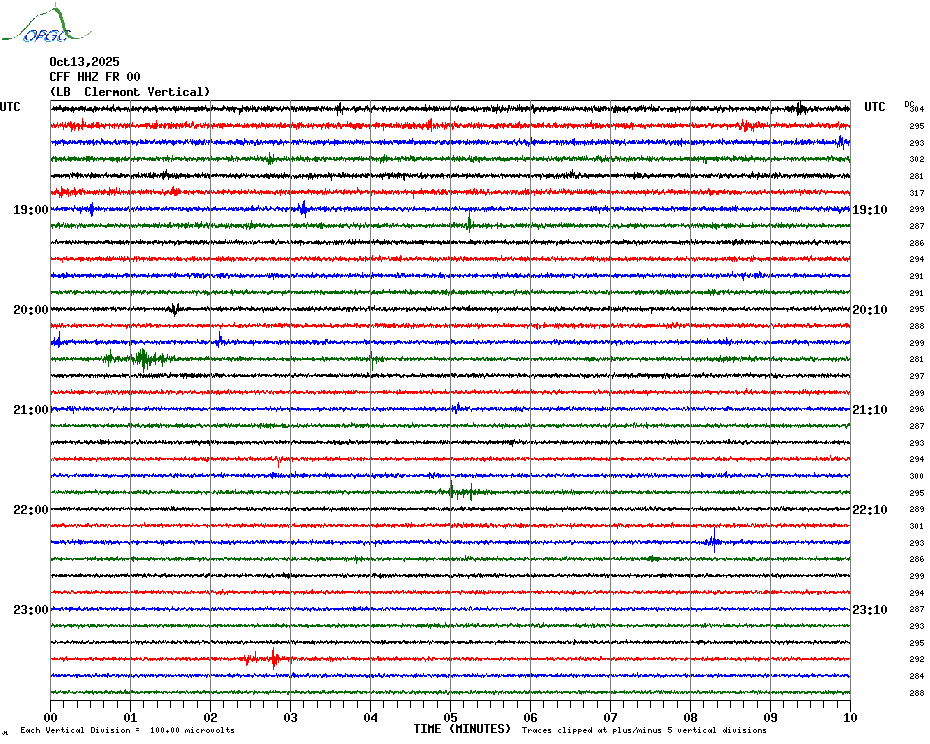Click the DC value 301
The image size is (930, 744).
tap(917, 526)
